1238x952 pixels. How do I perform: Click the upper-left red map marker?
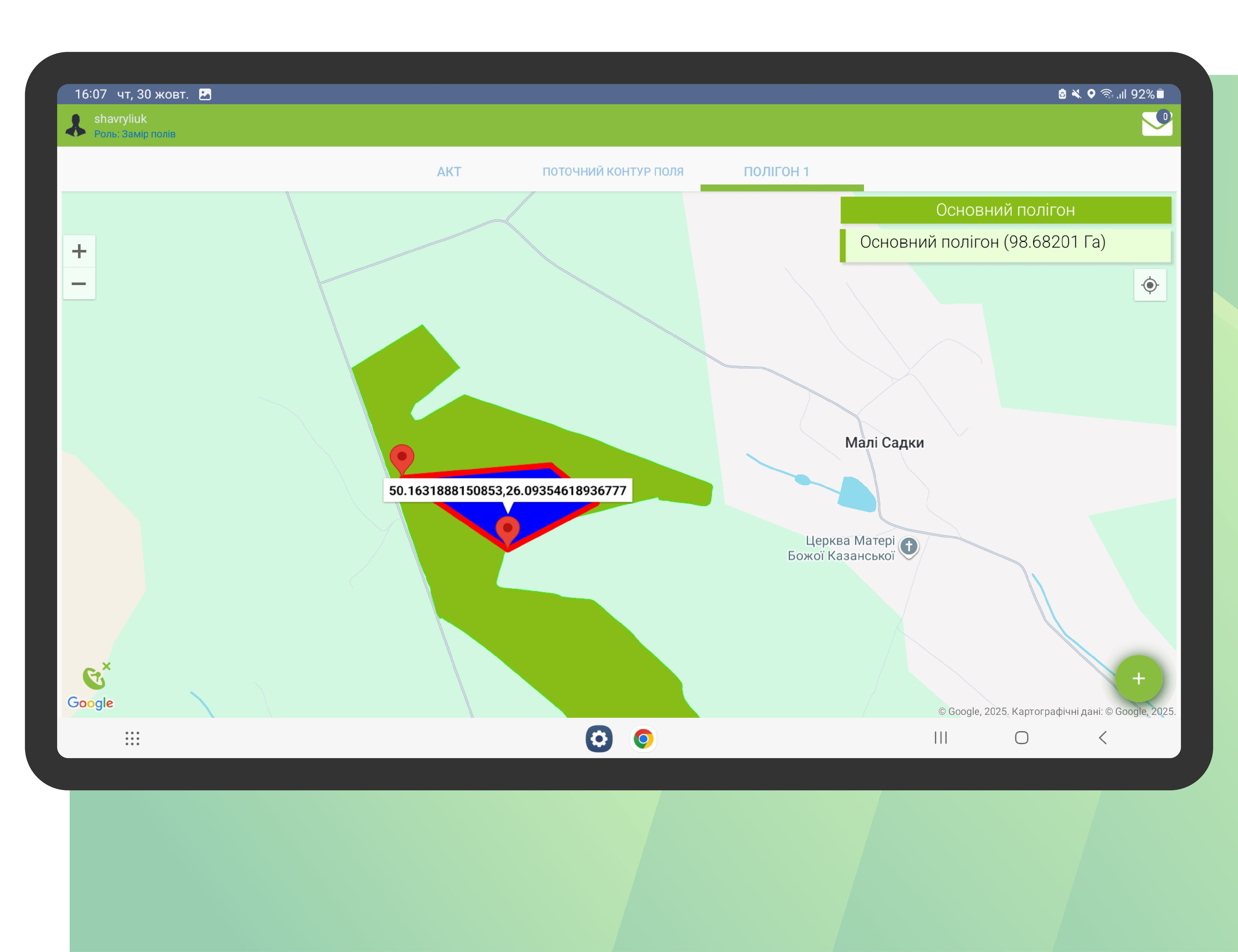pos(402,458)
